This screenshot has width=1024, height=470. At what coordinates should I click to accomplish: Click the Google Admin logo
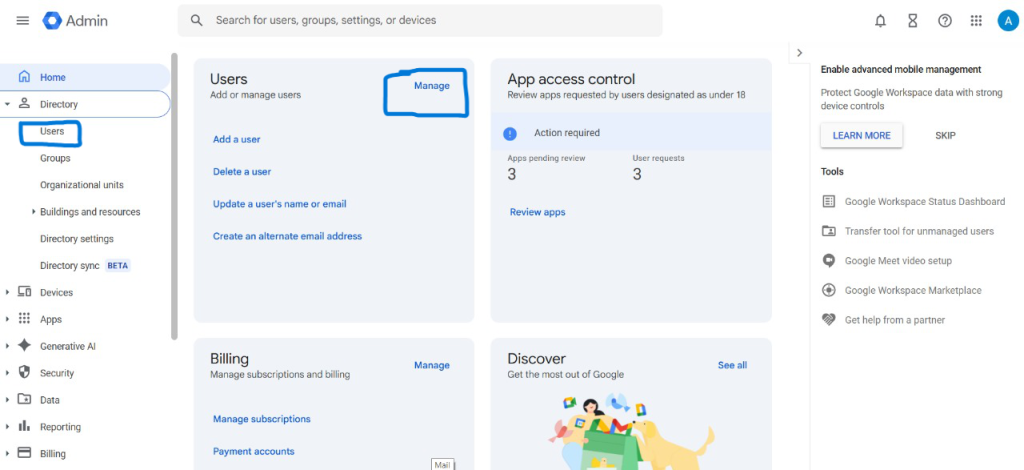tap(75, 21)
